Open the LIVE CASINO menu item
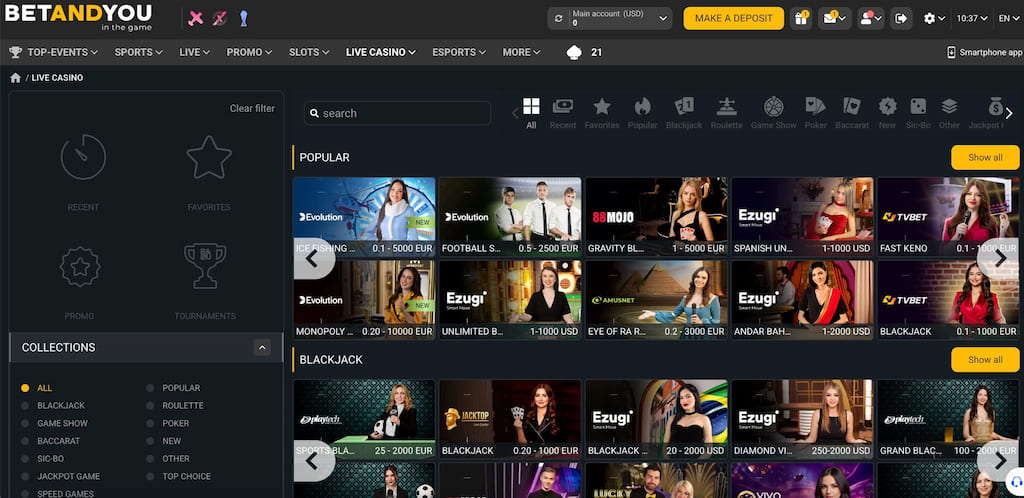Image resolution: width=1024 pixels, height=498 pixels. click(x=381, y=52)
